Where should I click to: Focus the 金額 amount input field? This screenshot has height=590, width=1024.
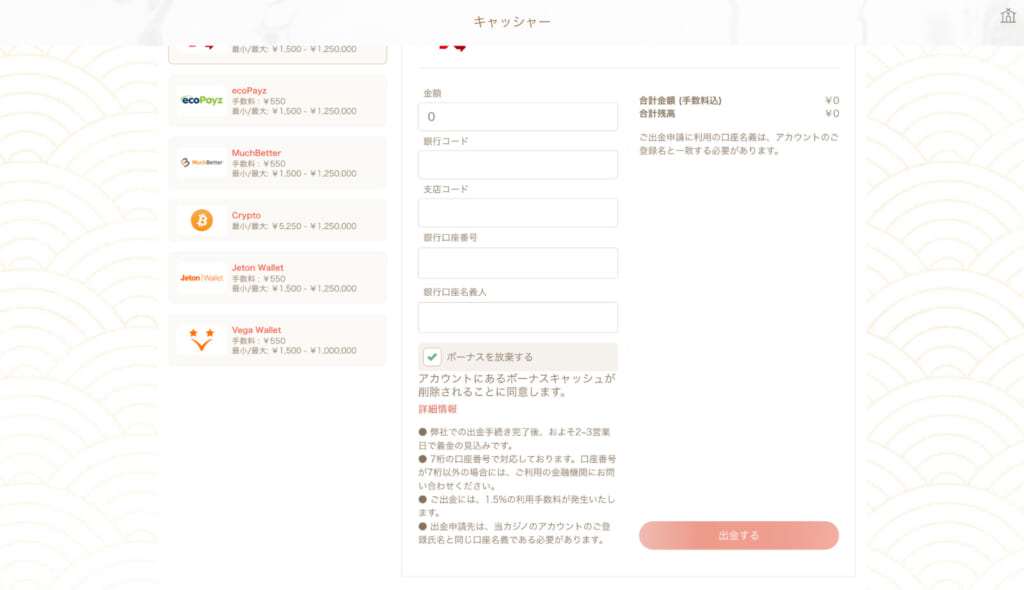coord(518,116)
